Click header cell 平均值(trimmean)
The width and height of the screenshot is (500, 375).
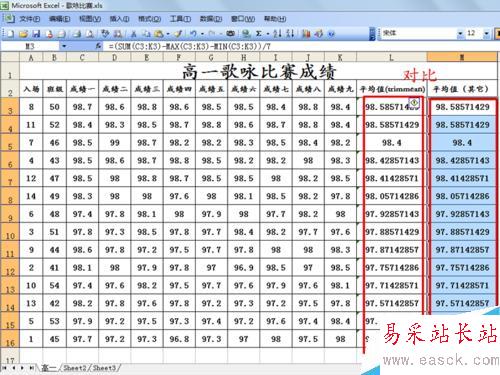(x=392, y=89)
